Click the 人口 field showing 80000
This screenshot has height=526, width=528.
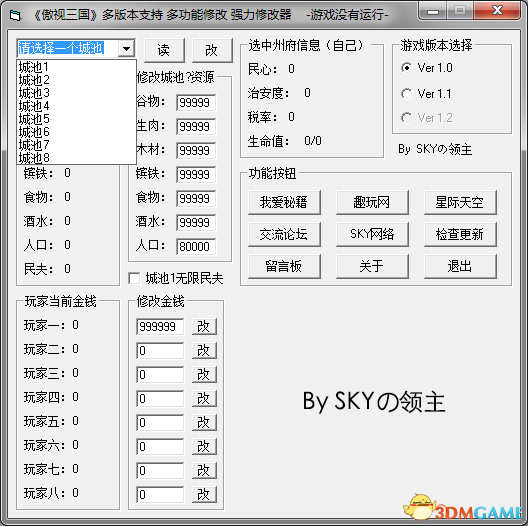click(x=196, y=246)
